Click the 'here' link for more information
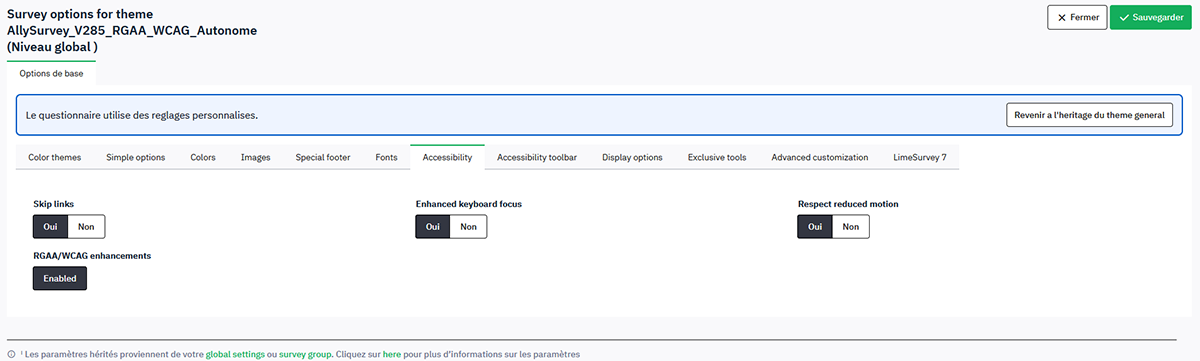This screenshot has width=1200, height=361. [392, 354]
